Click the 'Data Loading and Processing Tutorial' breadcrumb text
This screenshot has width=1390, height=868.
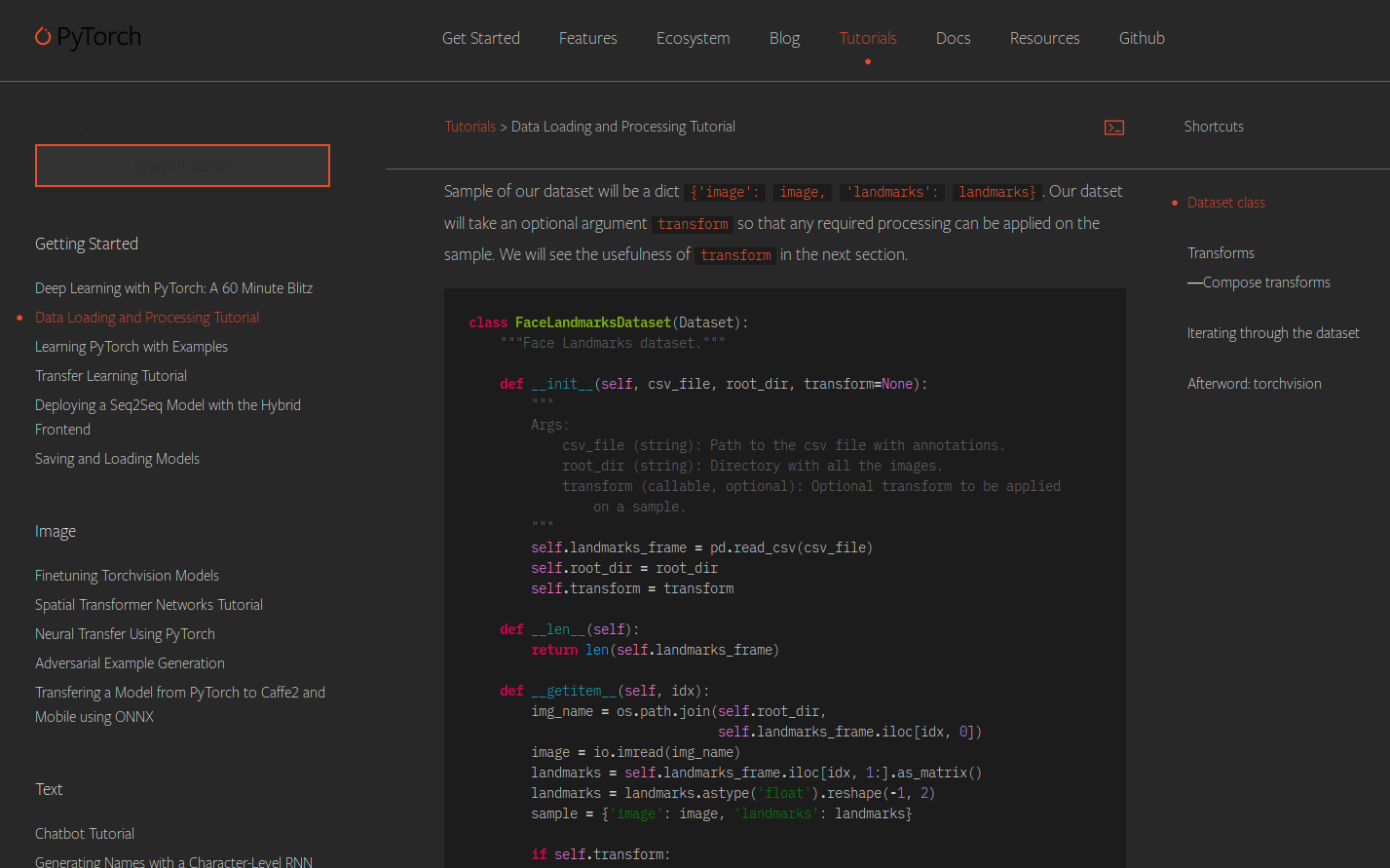(x=623, y=127)
